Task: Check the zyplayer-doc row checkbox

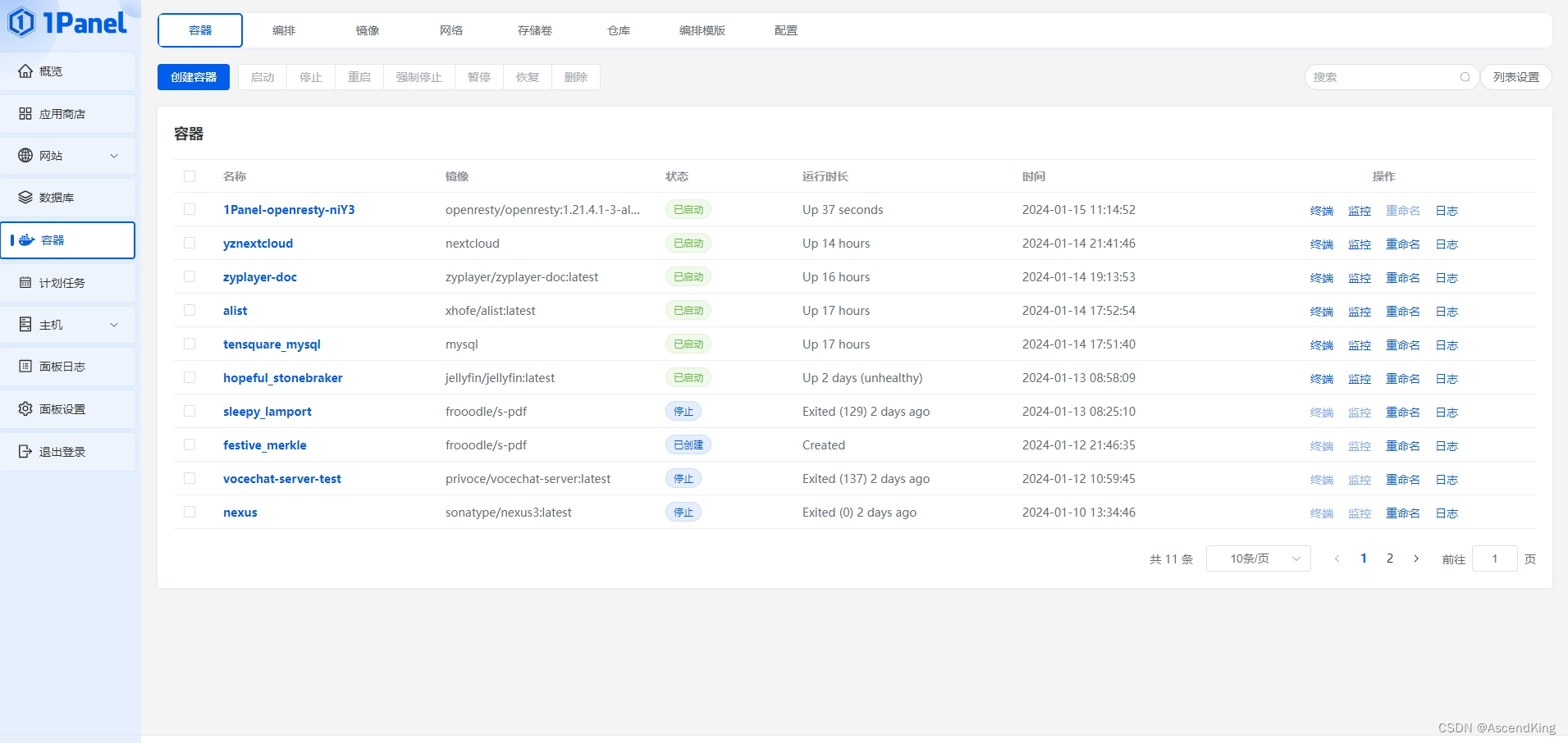Action: point(190,277)
